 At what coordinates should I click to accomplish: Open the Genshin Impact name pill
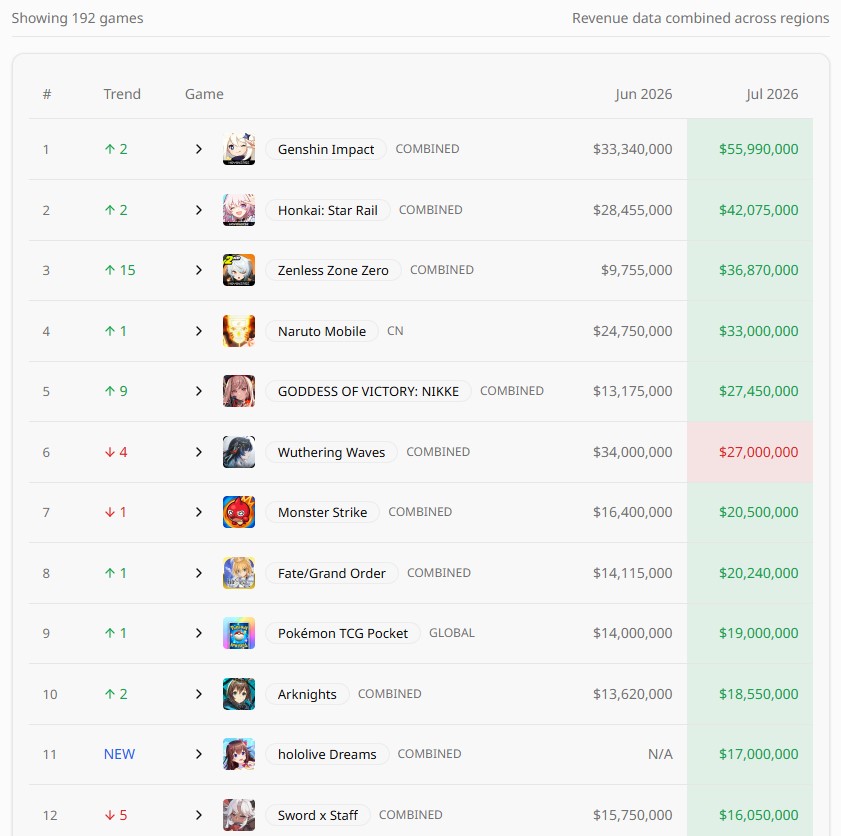[326, 149]
